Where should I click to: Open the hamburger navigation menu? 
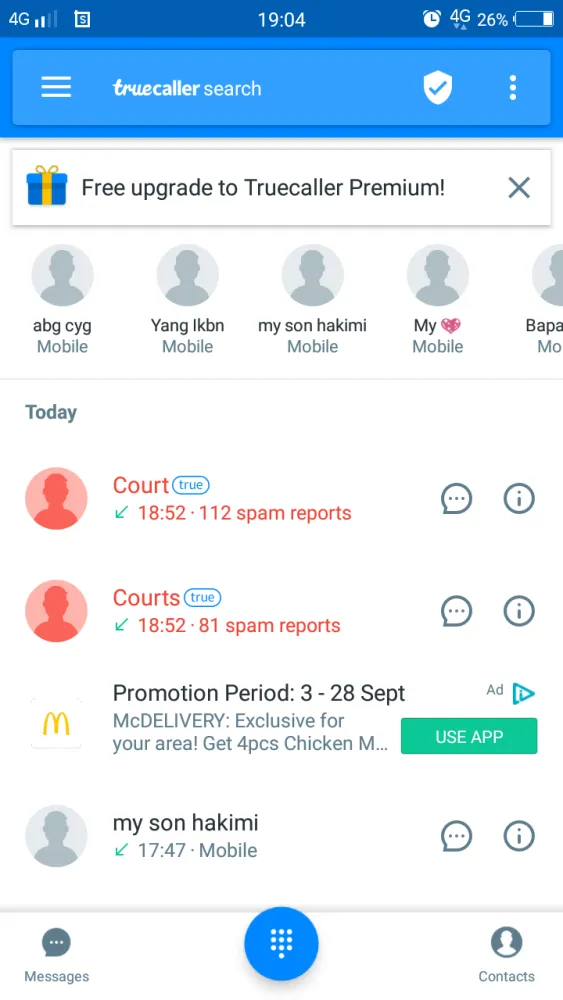click(56, 87)
